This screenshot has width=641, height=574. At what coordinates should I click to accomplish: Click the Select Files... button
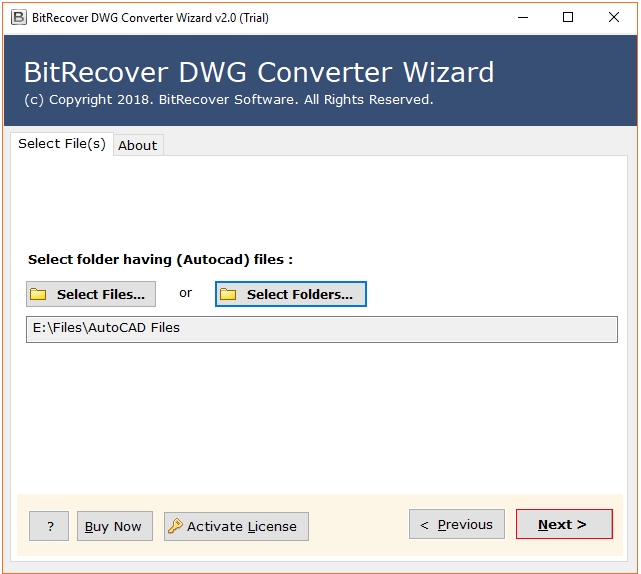pyautogui.click(x=91, y=294)
